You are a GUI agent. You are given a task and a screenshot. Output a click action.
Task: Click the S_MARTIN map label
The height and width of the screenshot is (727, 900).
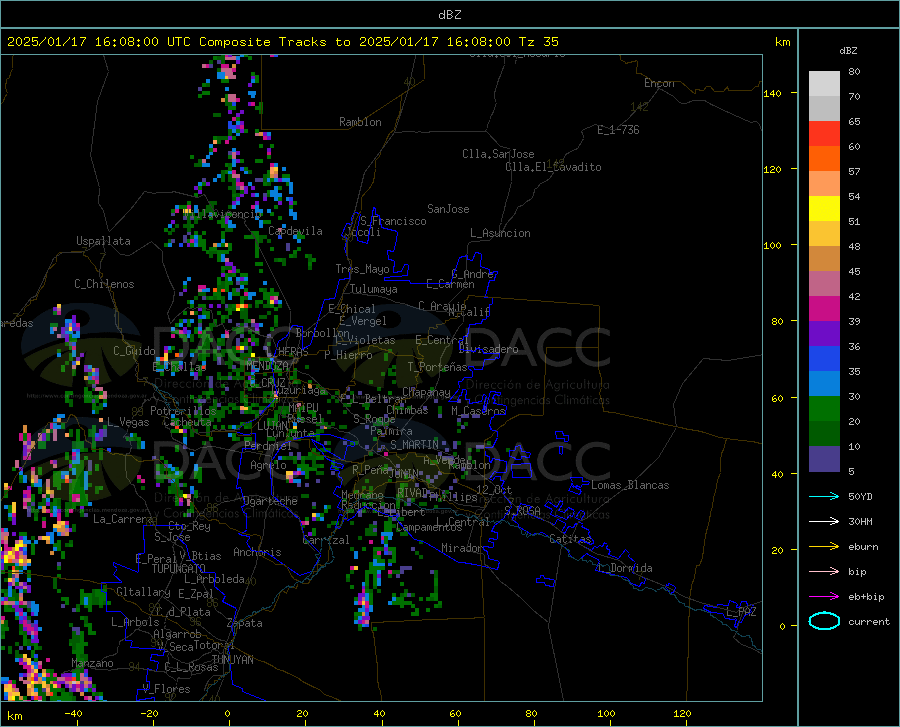[x=414, y=445]
